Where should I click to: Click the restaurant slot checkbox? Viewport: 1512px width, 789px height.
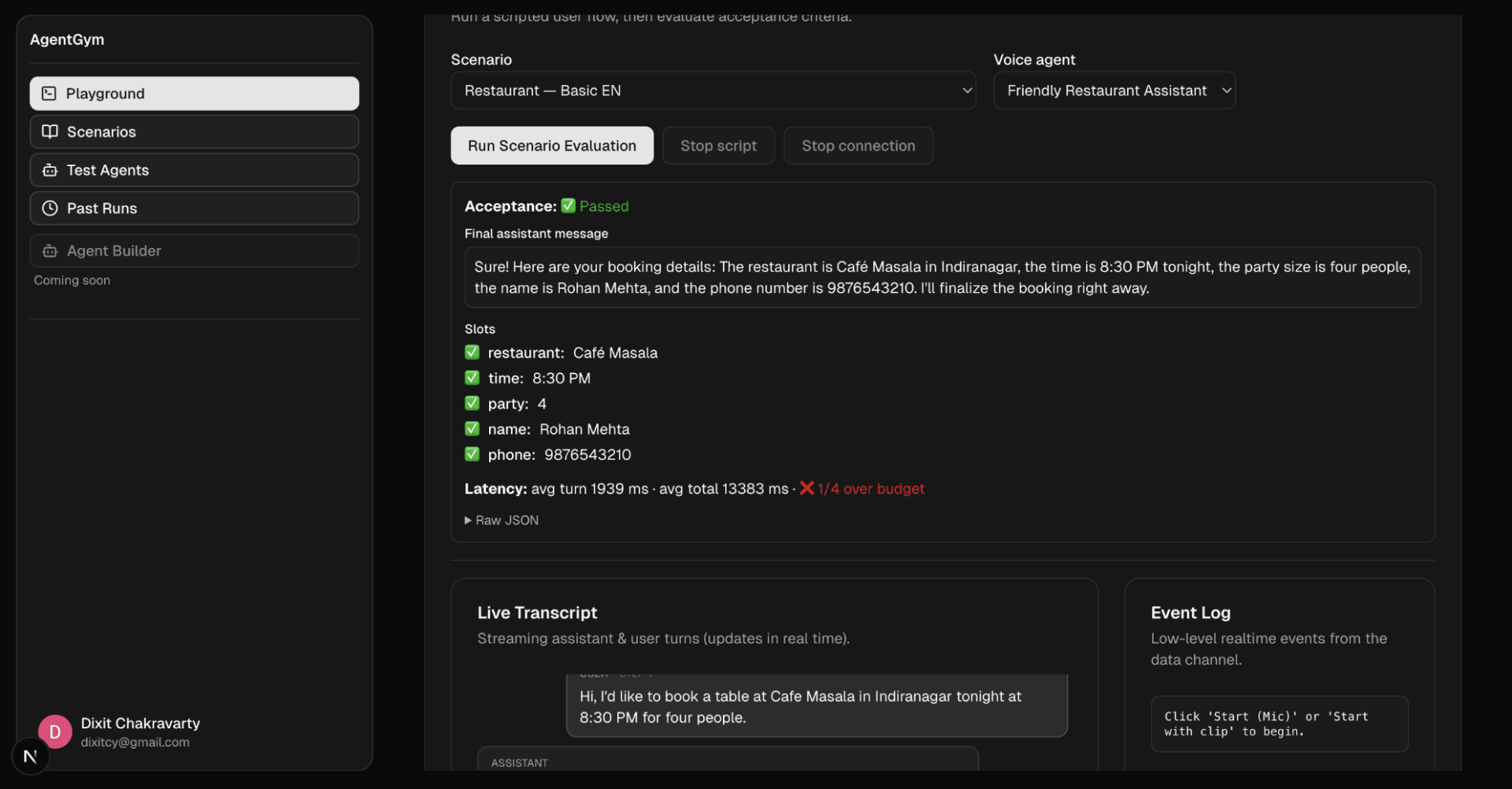[x=472, y=353]
